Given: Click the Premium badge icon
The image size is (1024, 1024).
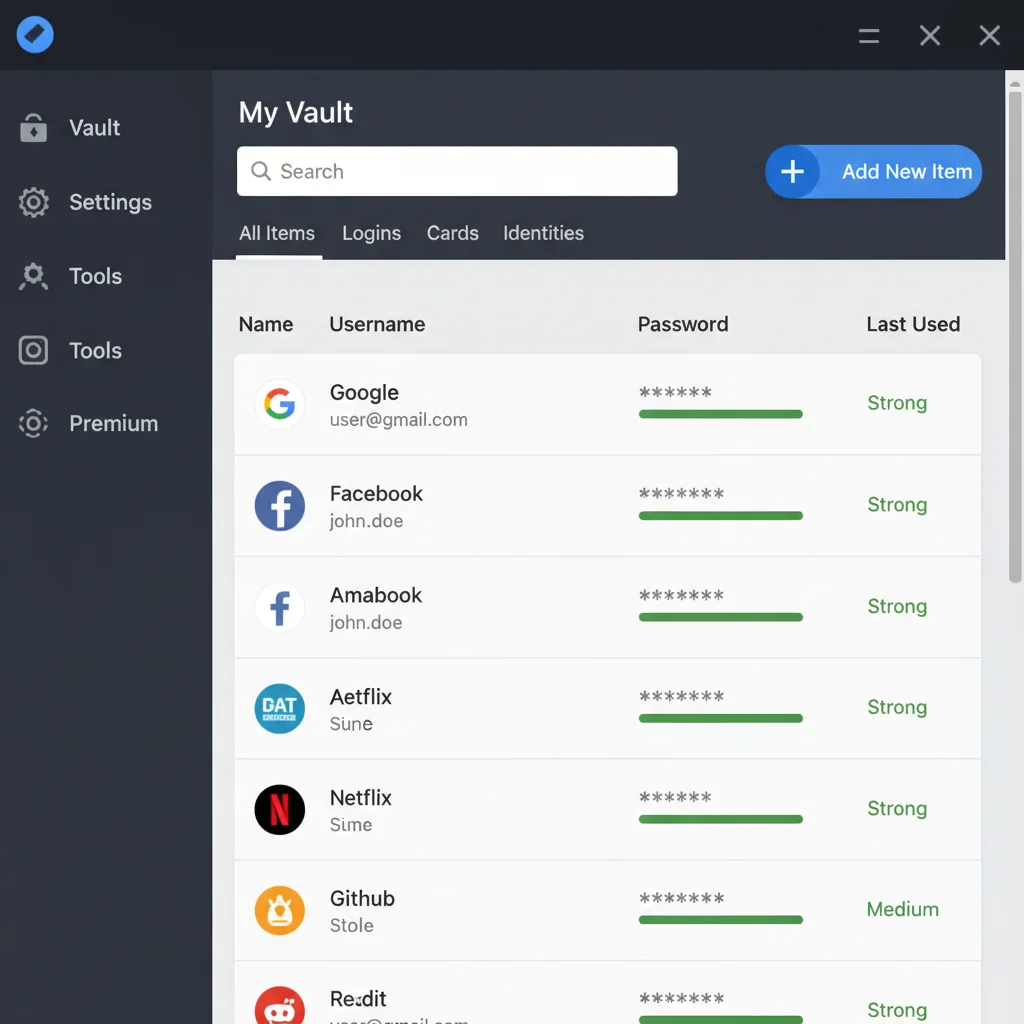Looking at the screenshot, I should pyautogui.click(x=33, y=423).
